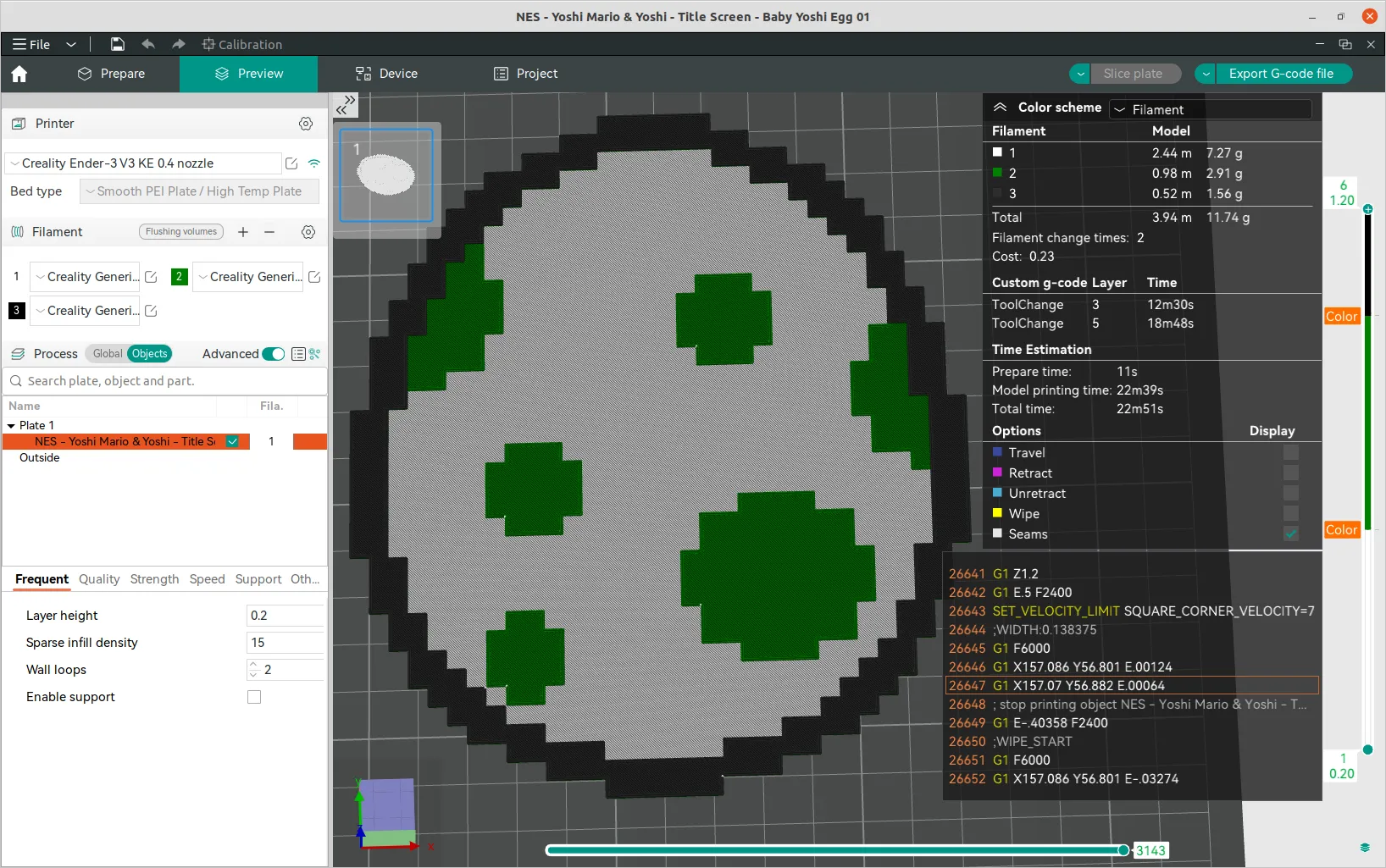Viewport: 1386px width, 868px height.
Task: Open the Printer settings gear
Action: click(x=305, y=124)
